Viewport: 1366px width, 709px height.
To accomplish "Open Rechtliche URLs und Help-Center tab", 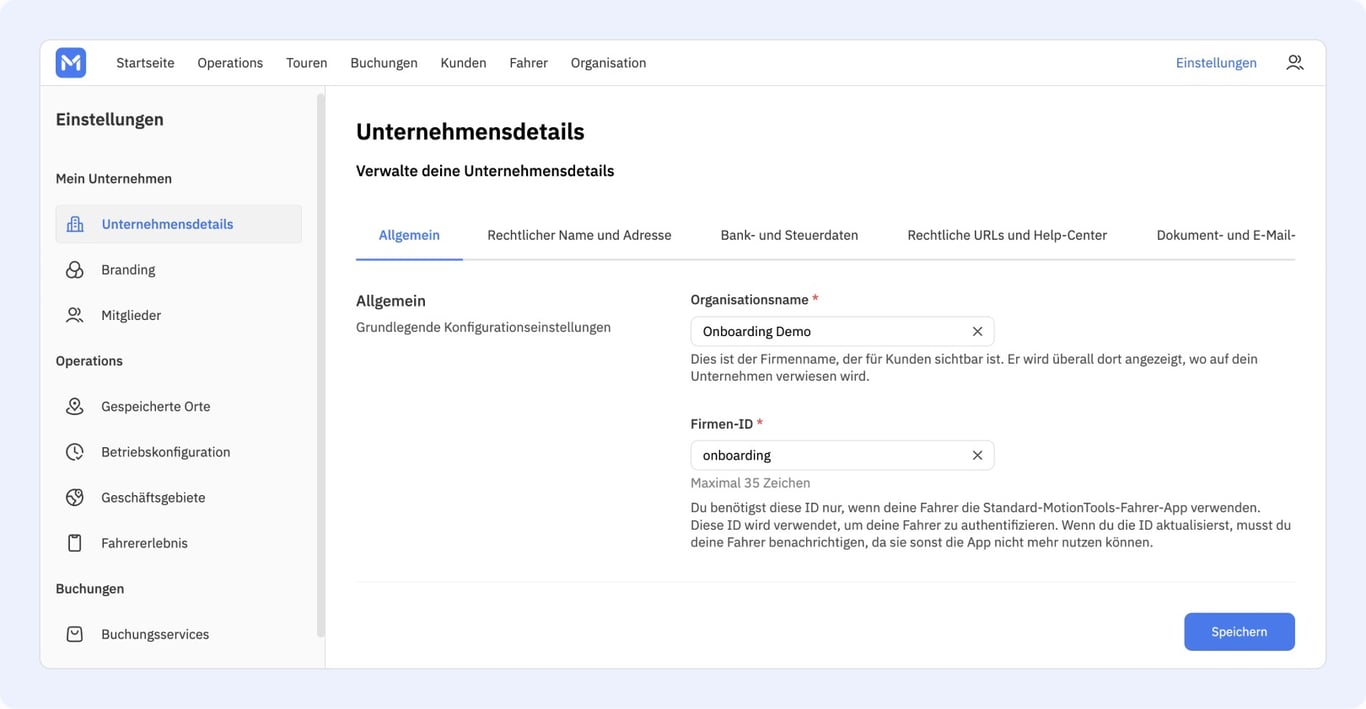I will pyautogui.click(x=1007, y=235).
